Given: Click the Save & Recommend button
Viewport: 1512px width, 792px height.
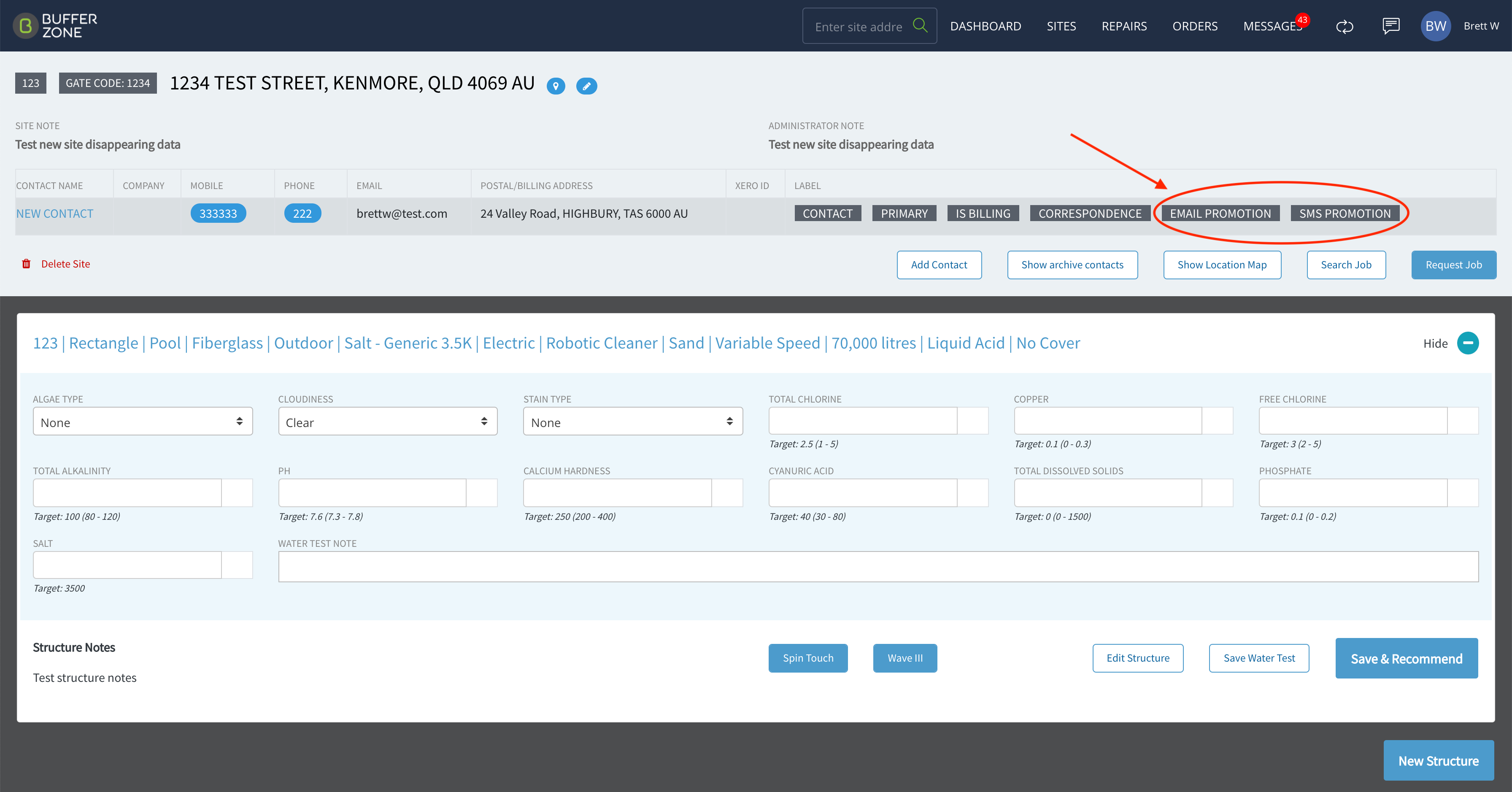Looking at the screenshot, I should (1406, 658).
